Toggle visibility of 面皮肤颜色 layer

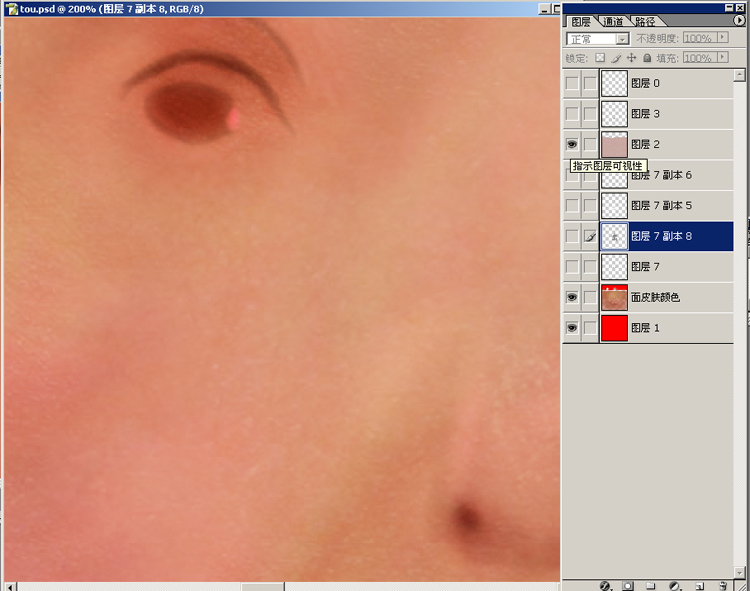[x=572, y=298]
